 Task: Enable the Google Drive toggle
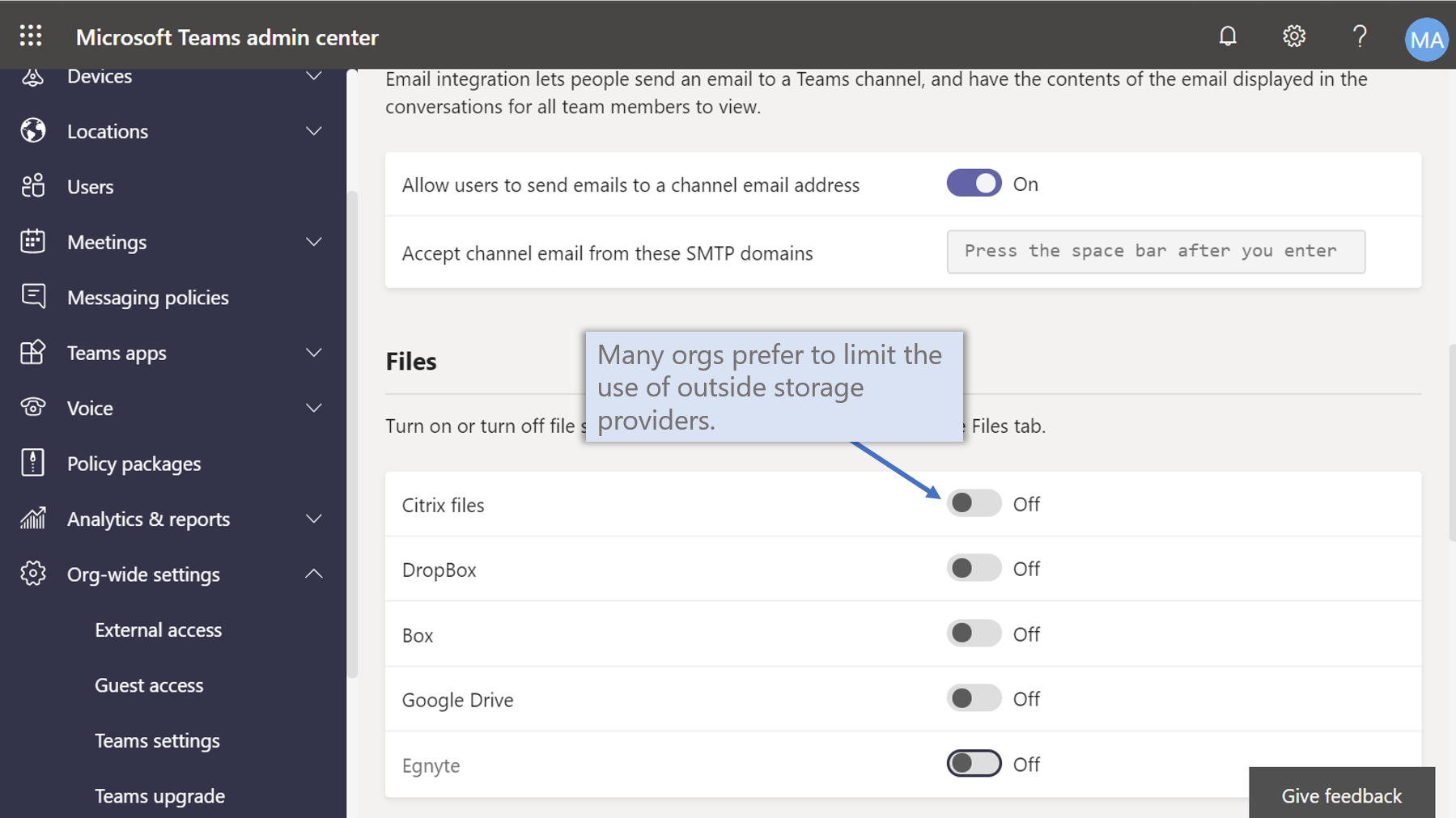(x=974, y=698)
